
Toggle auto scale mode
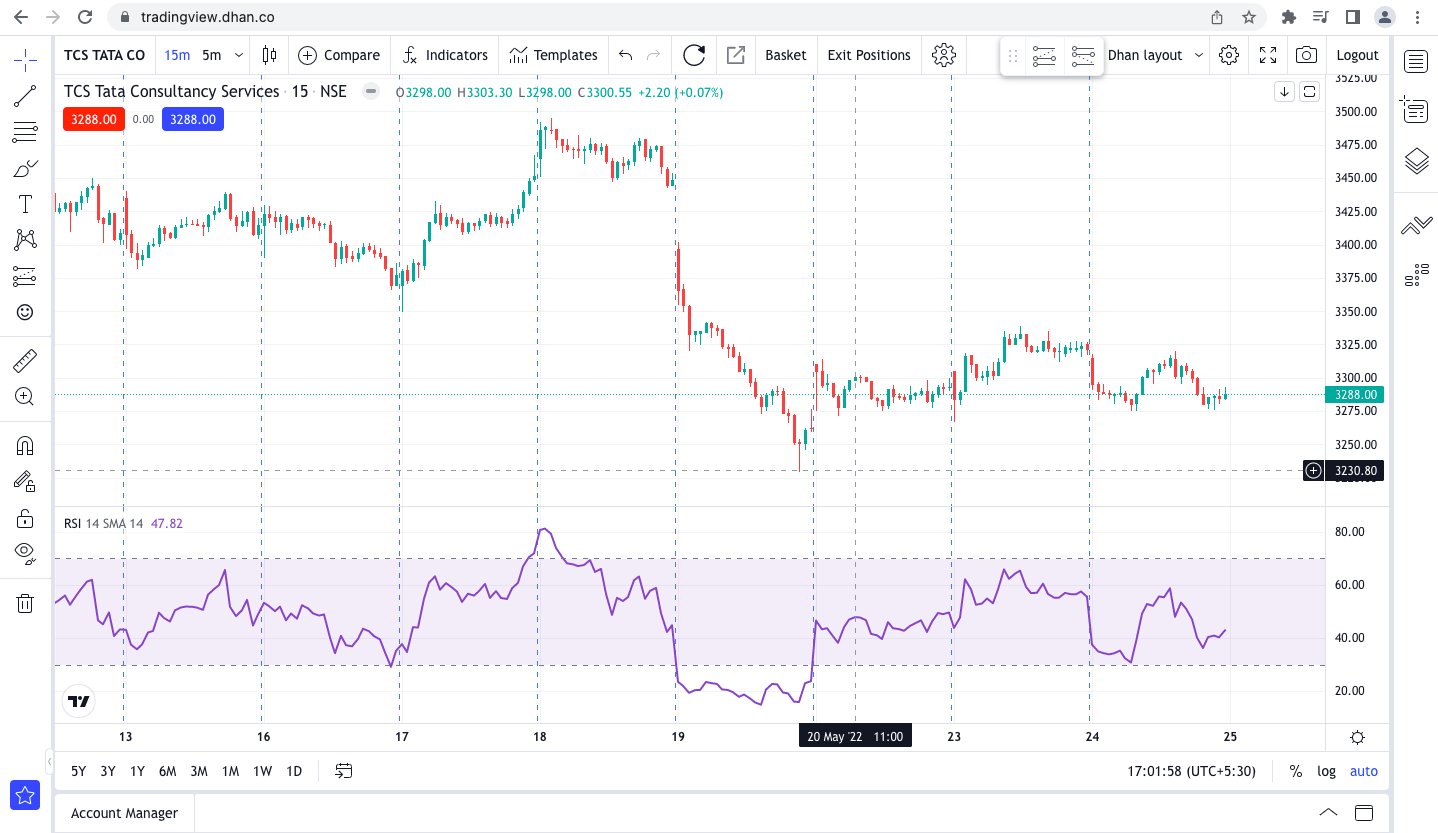tap(1364, 771)
